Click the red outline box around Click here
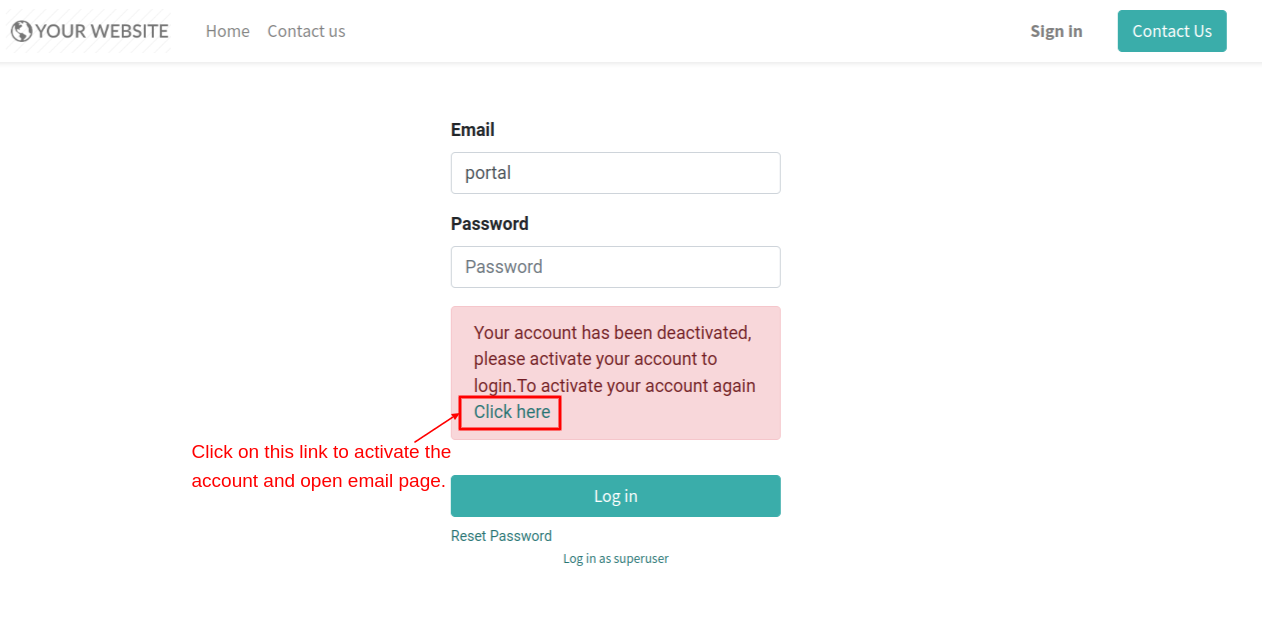 (x=510, y=413)
